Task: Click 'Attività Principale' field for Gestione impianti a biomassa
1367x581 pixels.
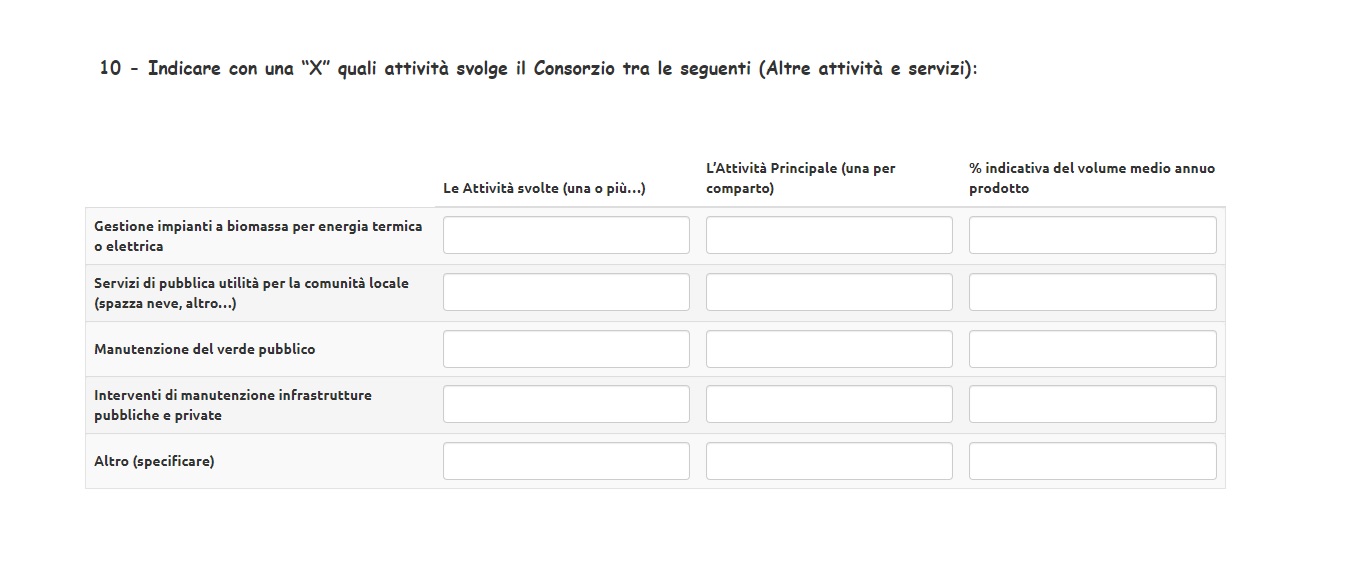Action: click(x=829, y=235)
